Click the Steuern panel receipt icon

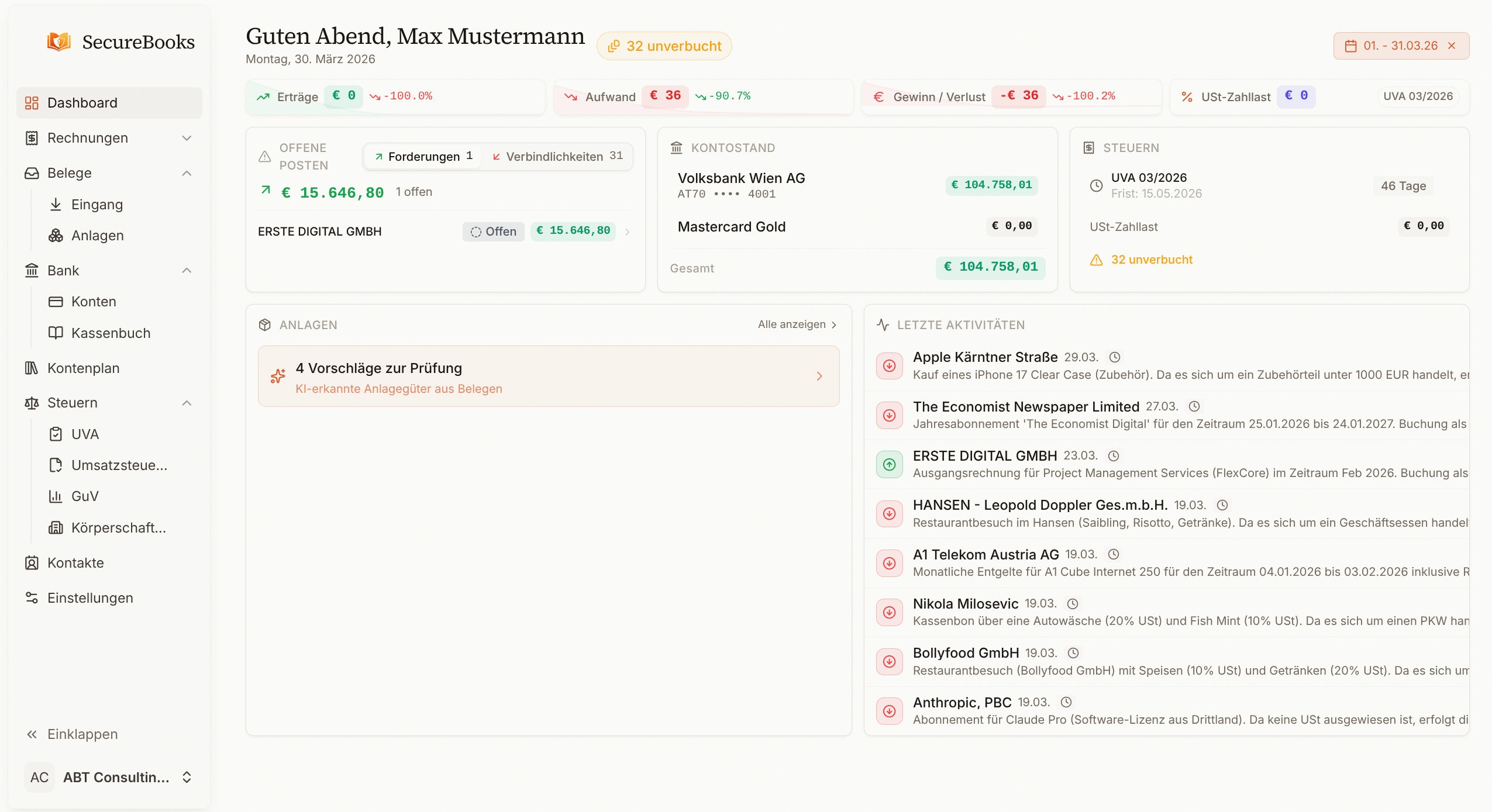[1088, 148]
